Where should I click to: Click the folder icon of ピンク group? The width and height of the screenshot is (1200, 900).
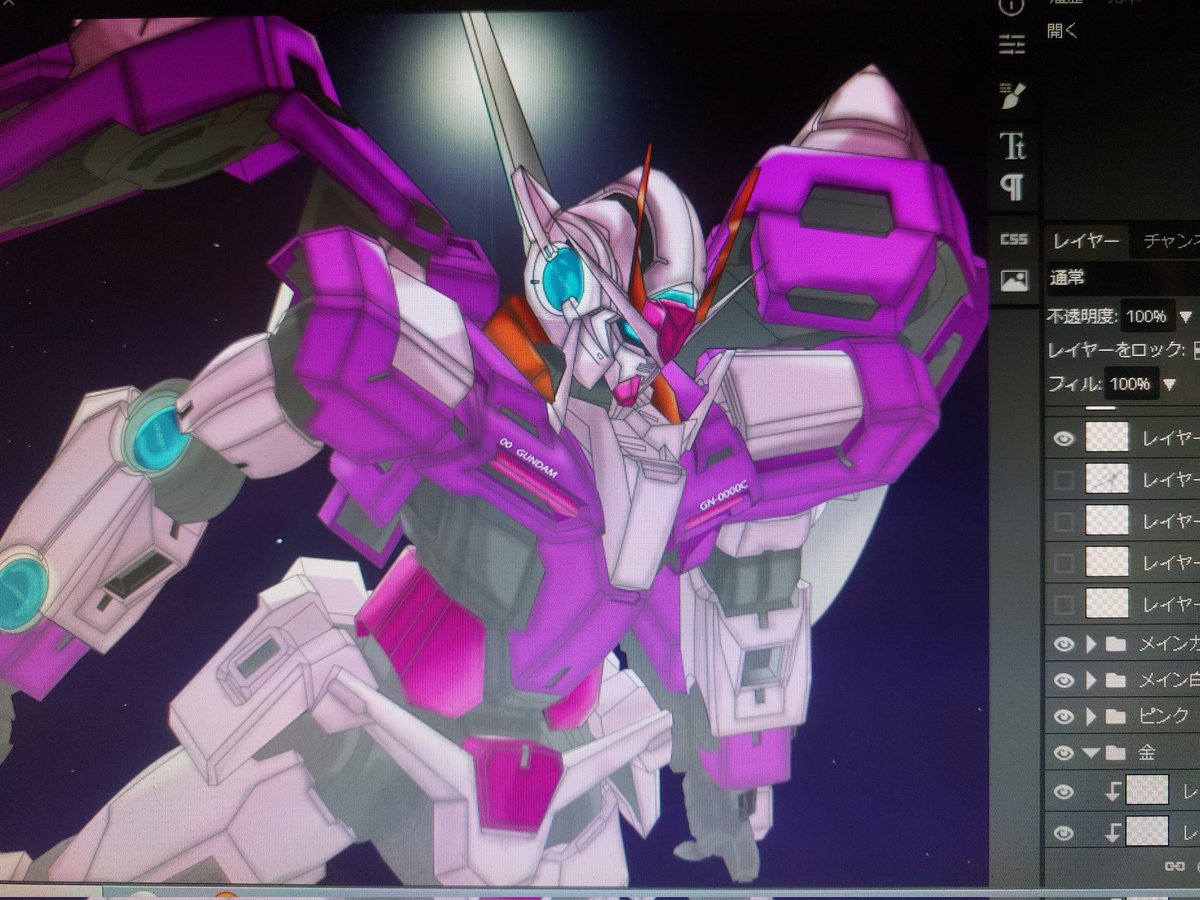pos(1116,717)
